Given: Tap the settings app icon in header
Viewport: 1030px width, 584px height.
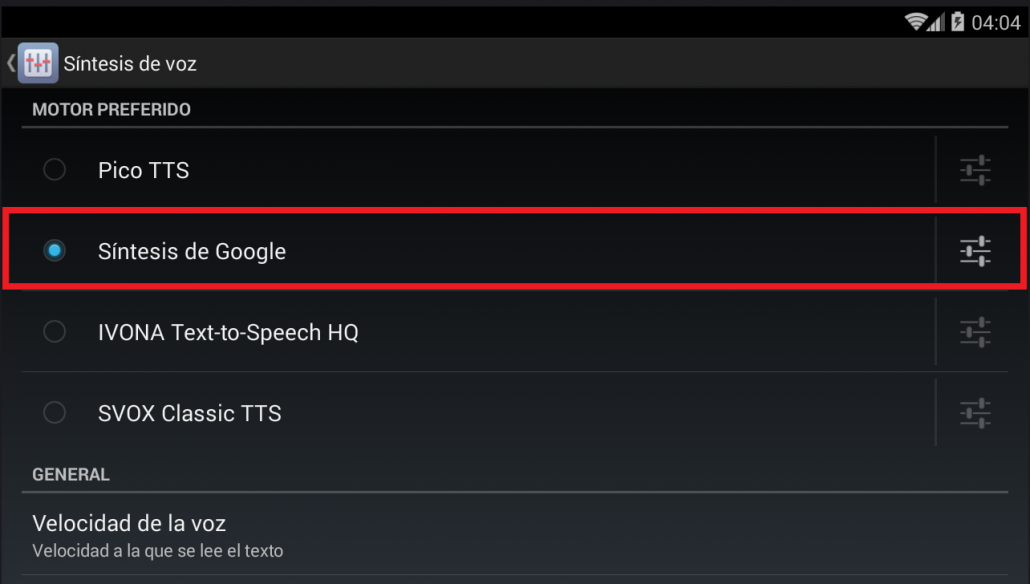Looking at the screenshot, I should pyautogui.click(x=38, y=63).
